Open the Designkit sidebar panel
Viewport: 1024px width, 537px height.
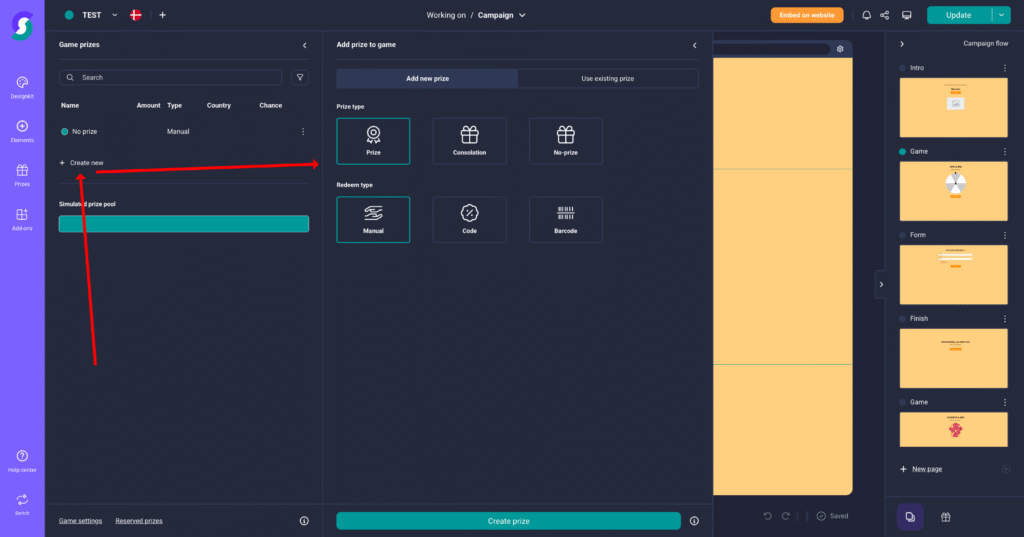(22, 86)
